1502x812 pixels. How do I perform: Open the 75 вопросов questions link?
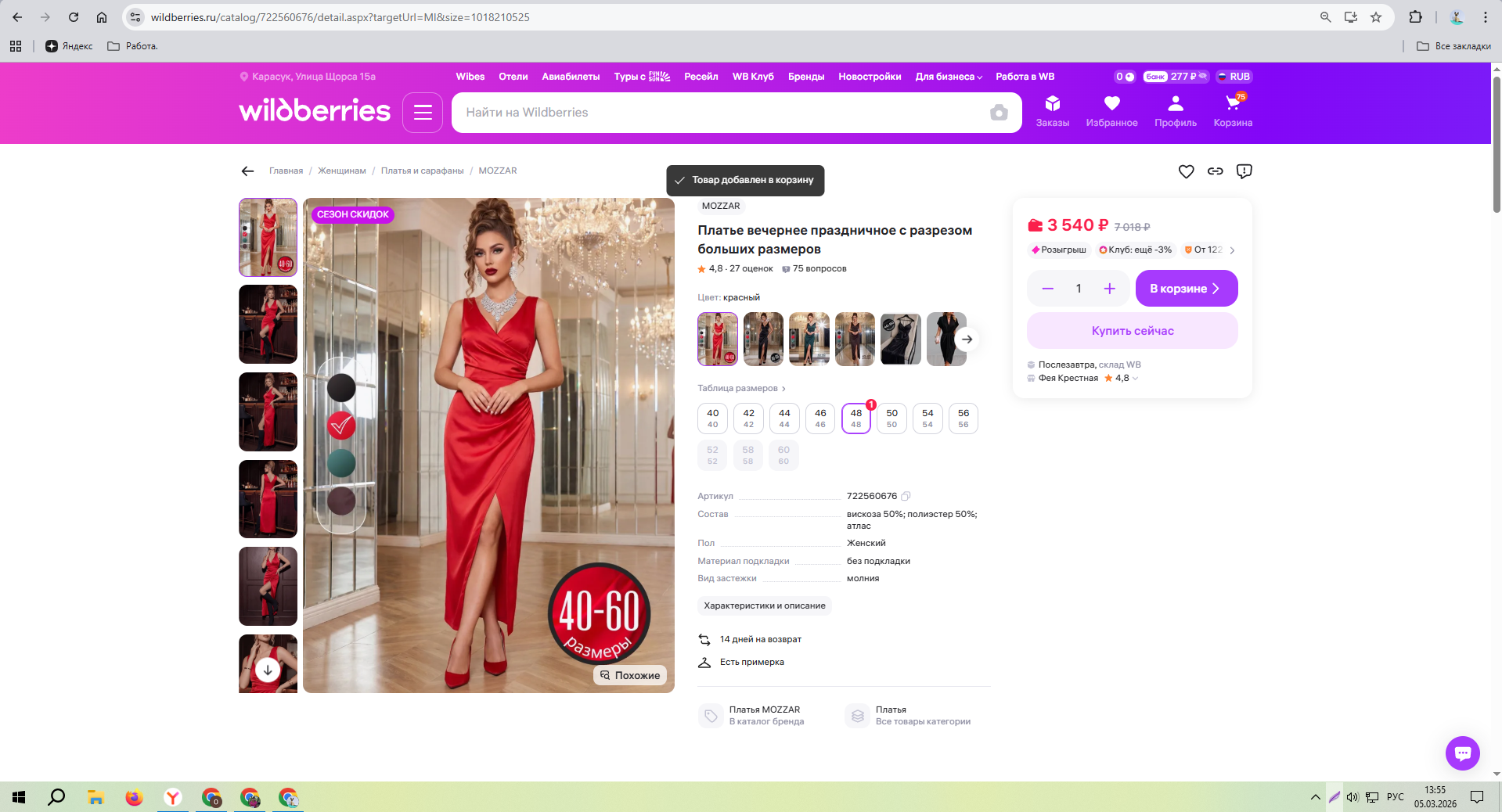tap(814, 269)
